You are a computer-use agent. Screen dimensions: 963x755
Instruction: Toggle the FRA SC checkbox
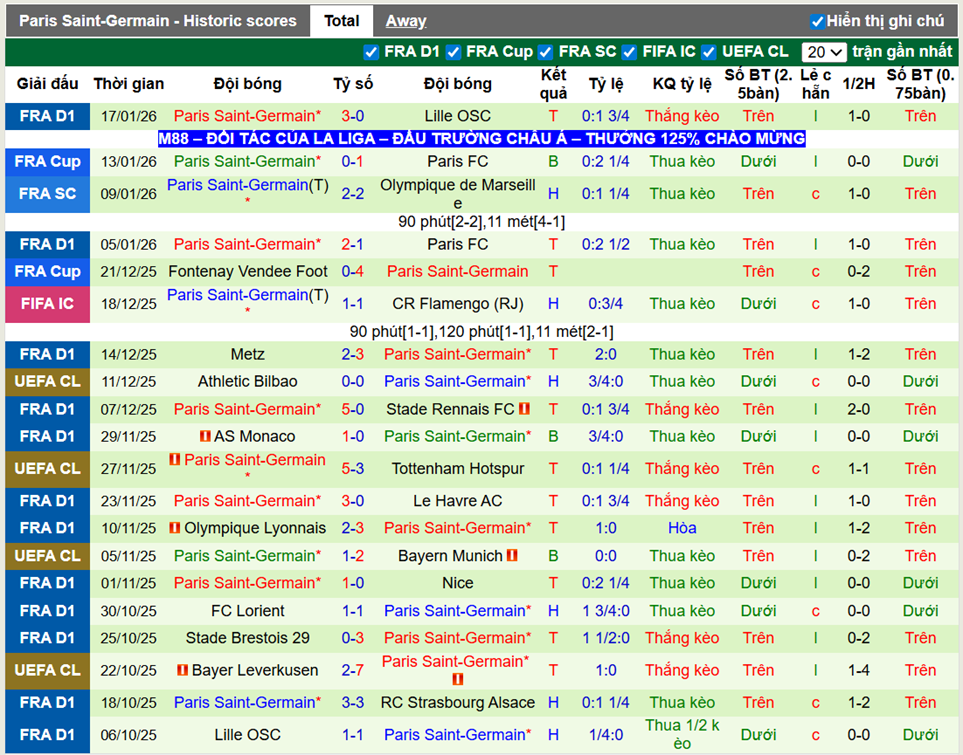pos(545,52)
